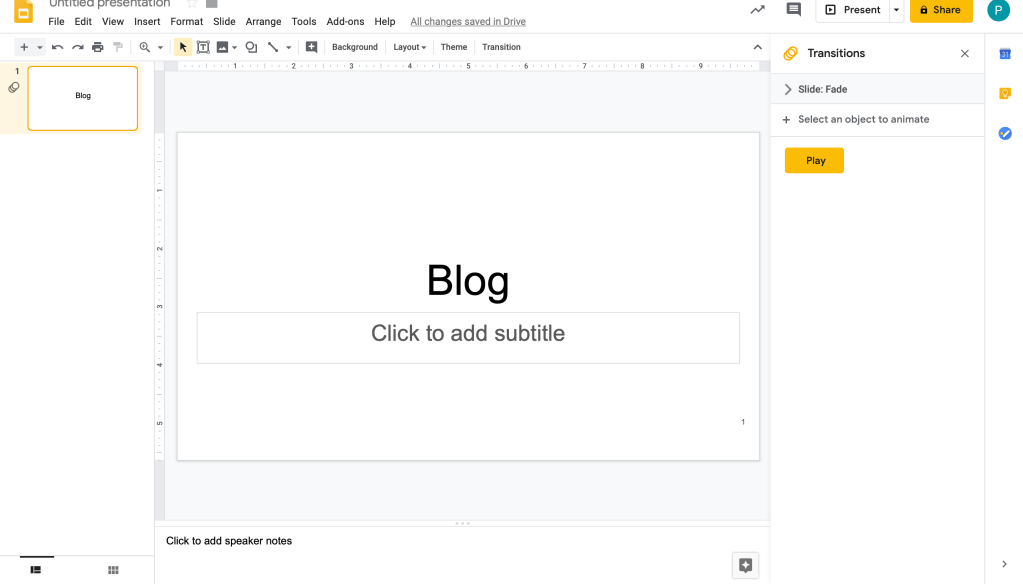Viewport: 1023px width, 584px height.
Task: Select the text box tool
Action: tap(203, 47)
